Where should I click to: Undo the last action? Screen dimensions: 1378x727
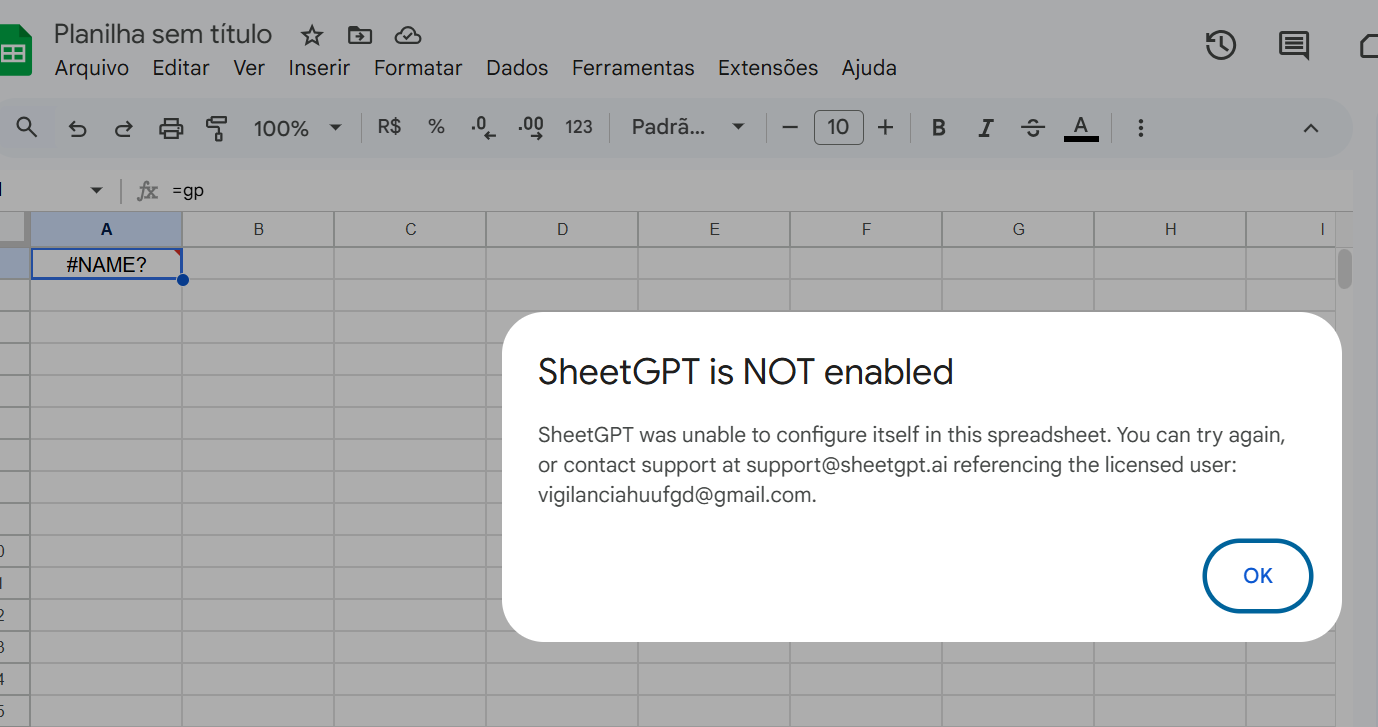(77, 128)
